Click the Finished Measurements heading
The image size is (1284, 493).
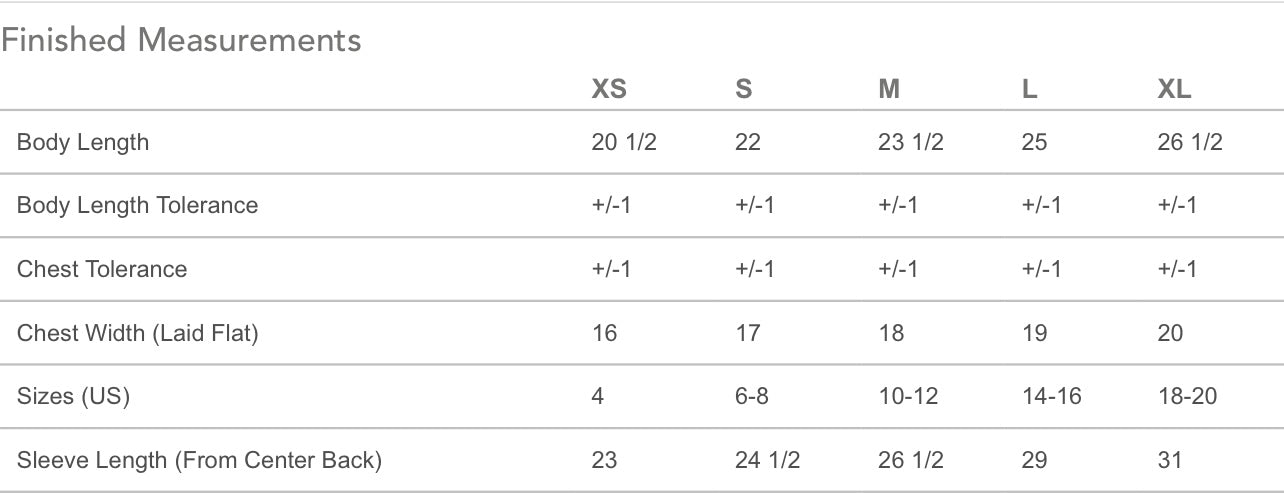click(x=181, y=41)
